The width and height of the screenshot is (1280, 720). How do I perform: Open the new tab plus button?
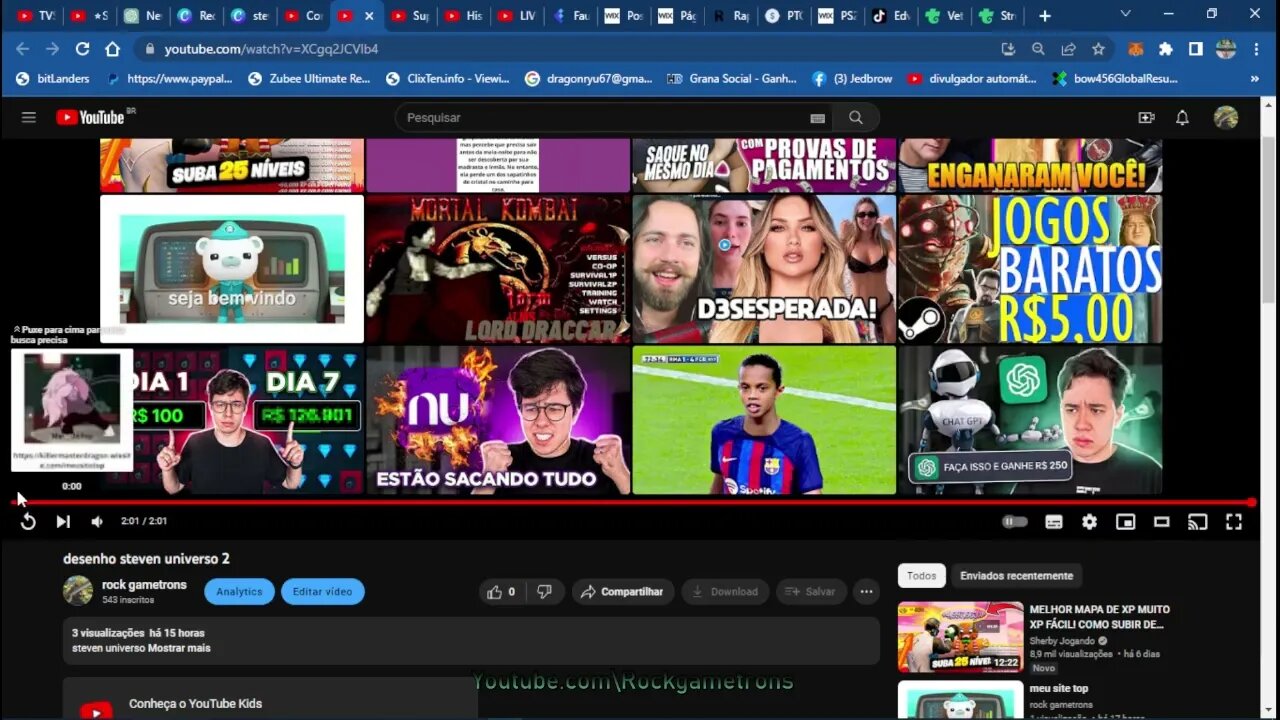click(x=1044, y=15)
